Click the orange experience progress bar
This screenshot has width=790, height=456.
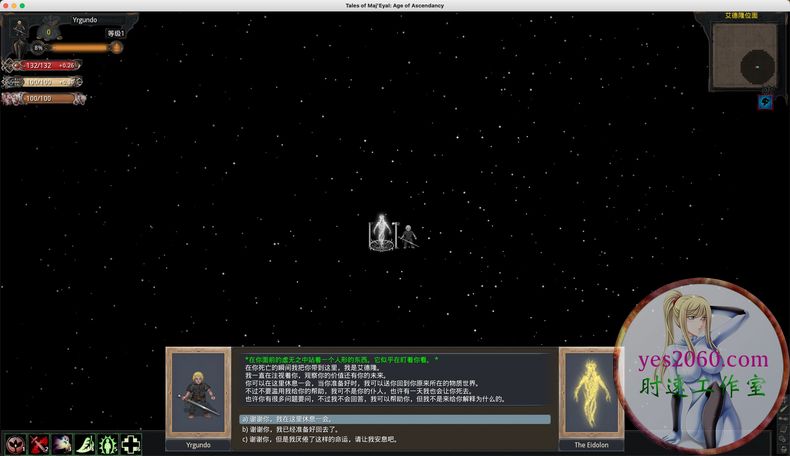(x=78, y=47)
